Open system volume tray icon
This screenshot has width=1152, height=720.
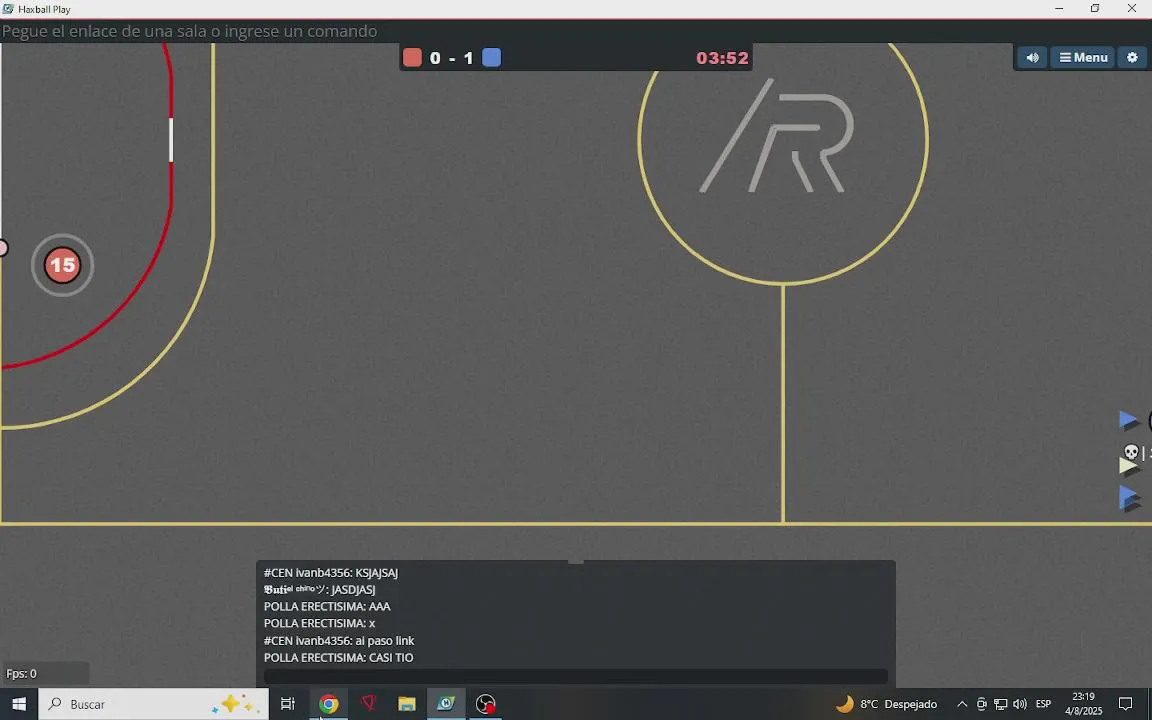coord(1020,704)
